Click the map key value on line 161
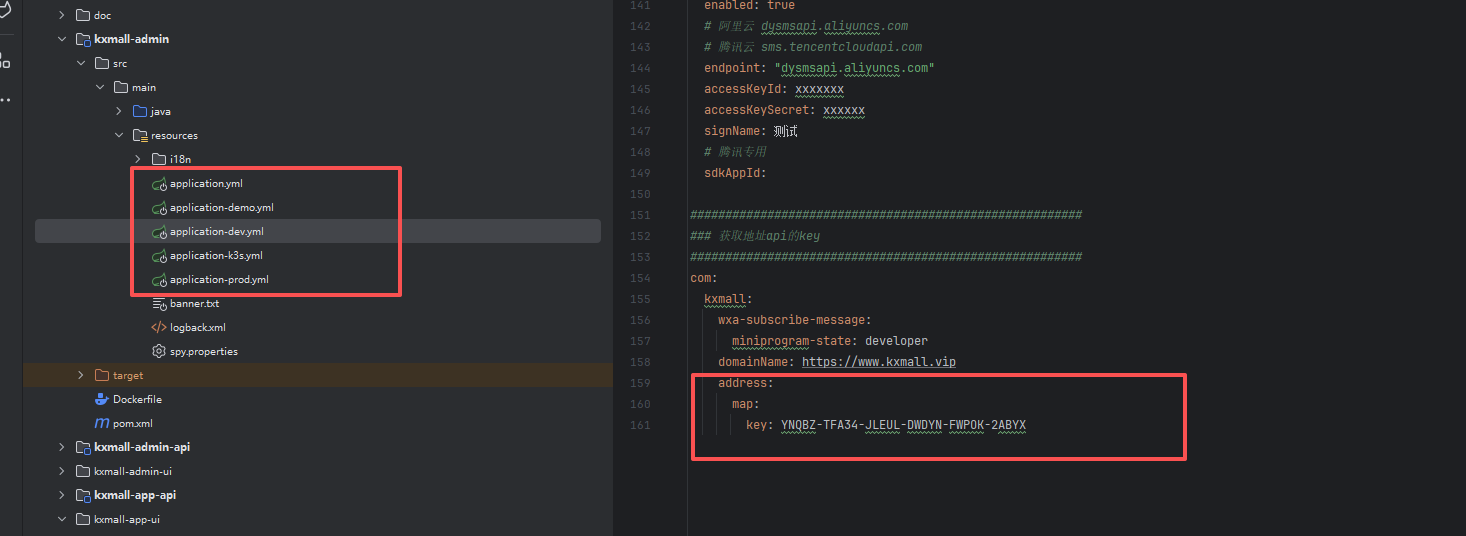The height and width of the screenshot is (536, 1466). [x=903, y=425]
